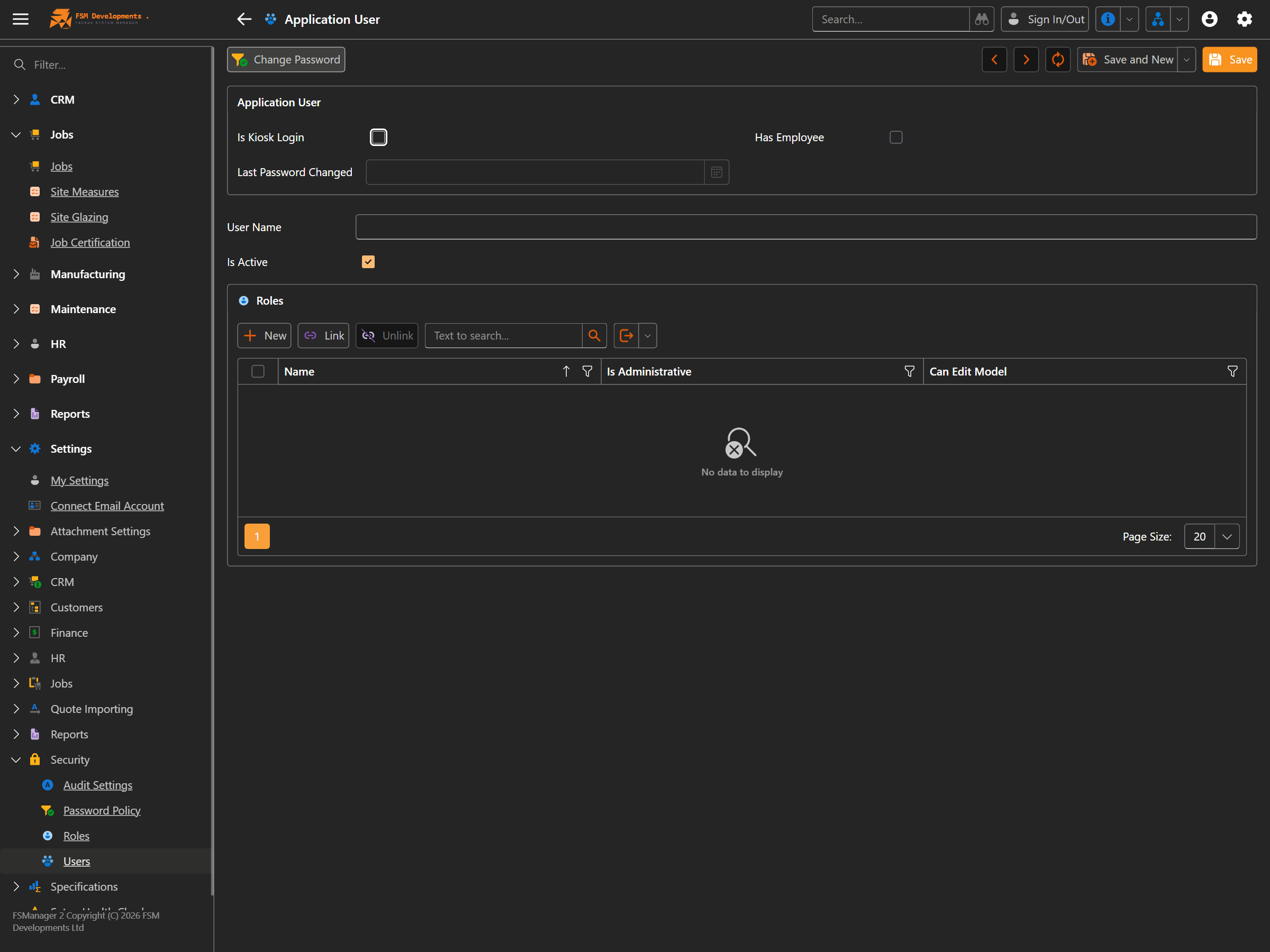Click the User Name input field

(805, 227)
